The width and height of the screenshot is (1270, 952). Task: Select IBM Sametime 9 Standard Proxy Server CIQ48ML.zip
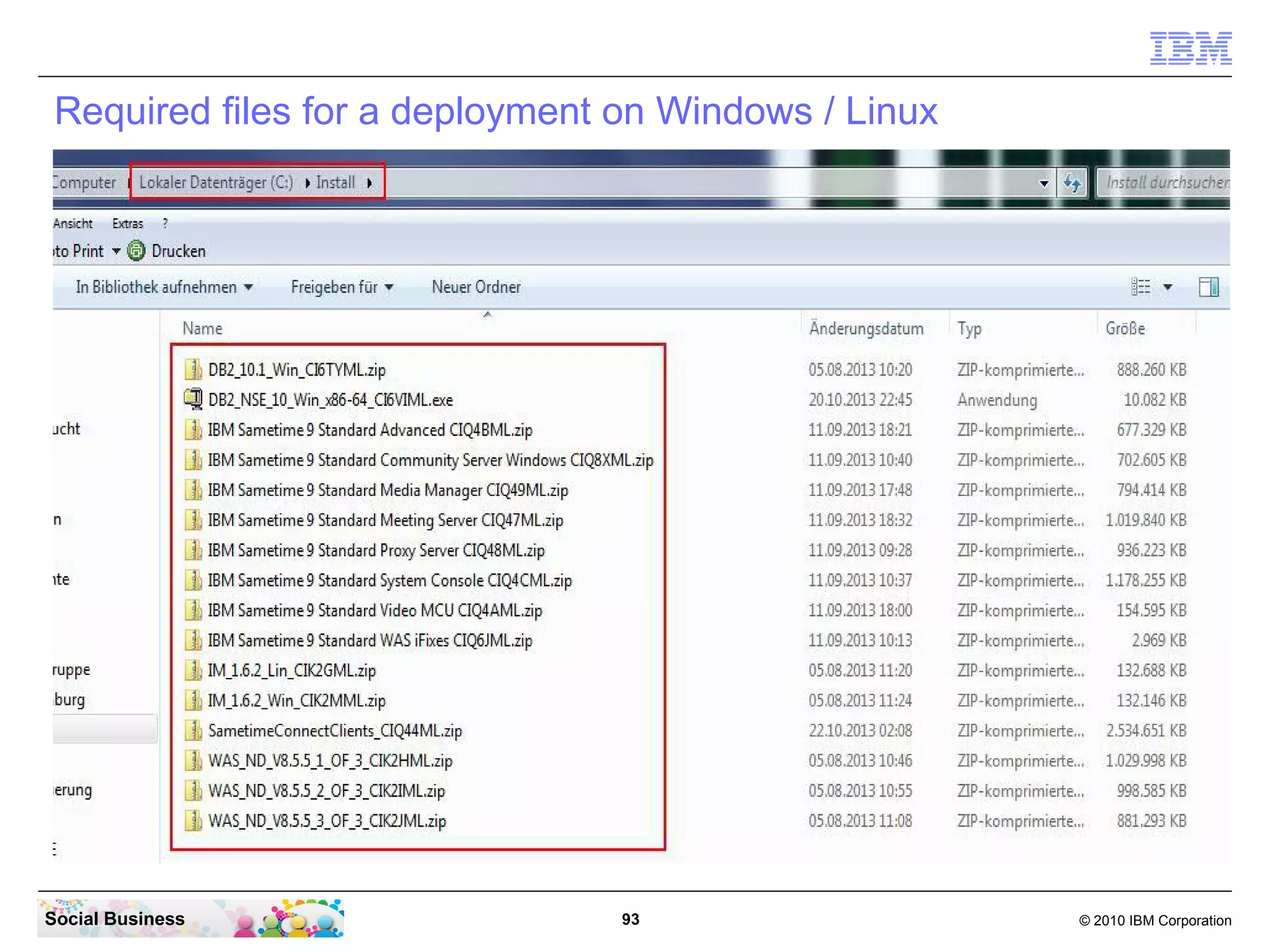(x=376, y=550)
